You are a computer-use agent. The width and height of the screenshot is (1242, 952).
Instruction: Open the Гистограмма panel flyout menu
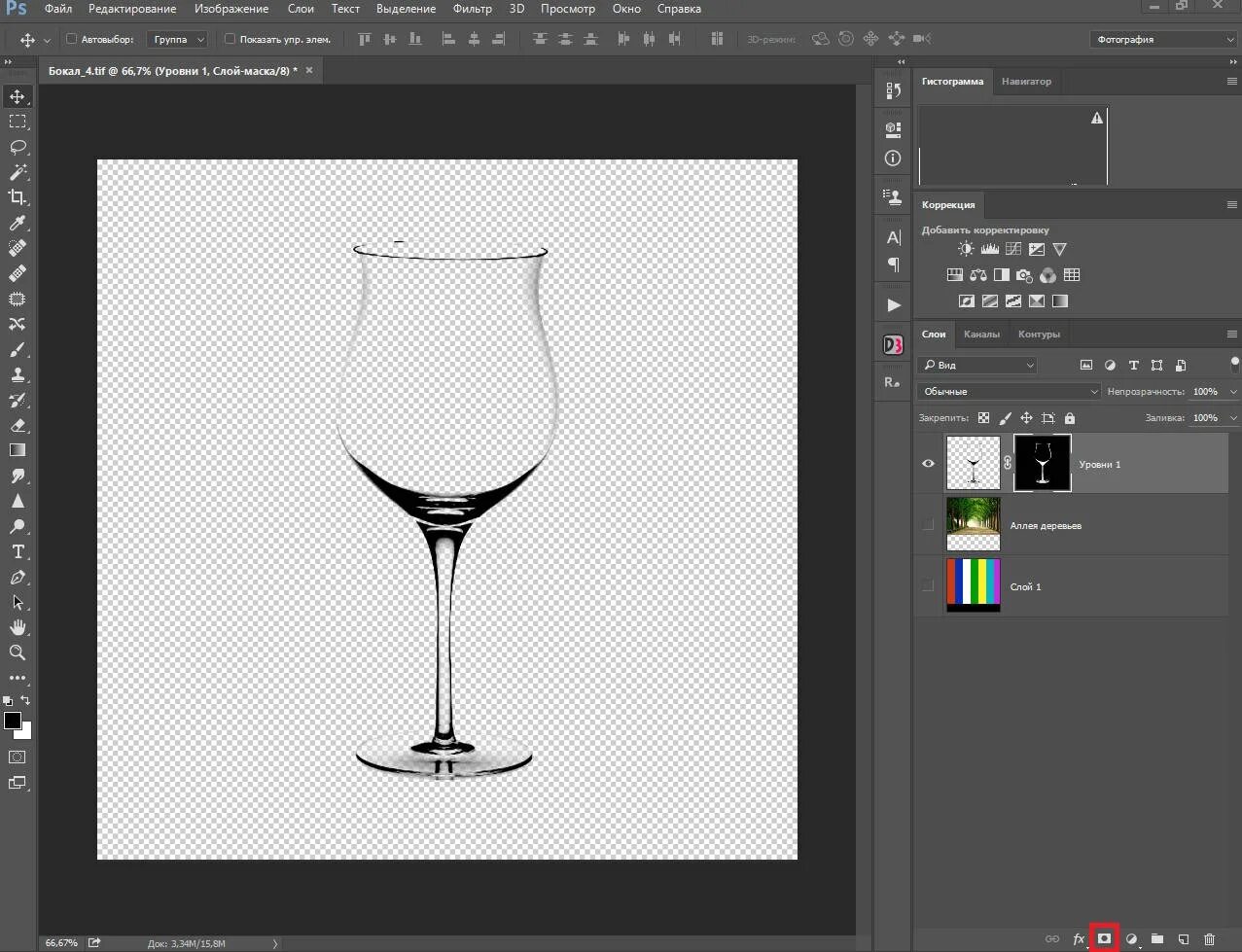click(x=1231, y=81)
